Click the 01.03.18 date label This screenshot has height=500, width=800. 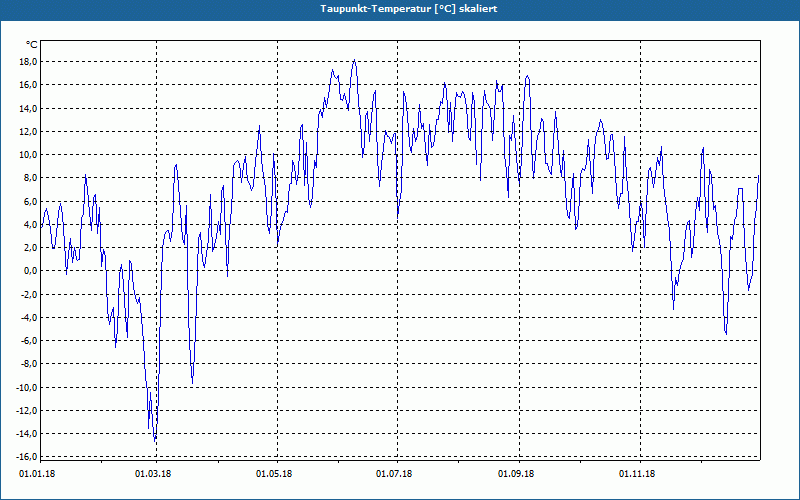pos(153,474)
